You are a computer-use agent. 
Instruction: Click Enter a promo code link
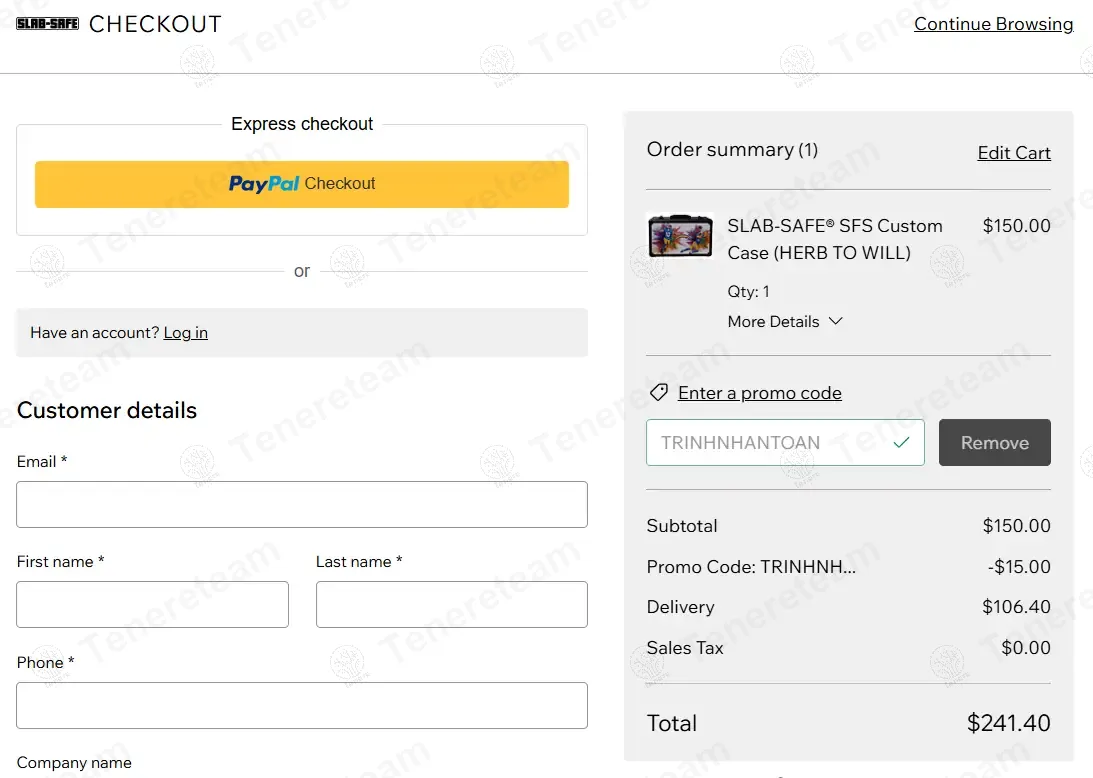(x=759, y=393)
